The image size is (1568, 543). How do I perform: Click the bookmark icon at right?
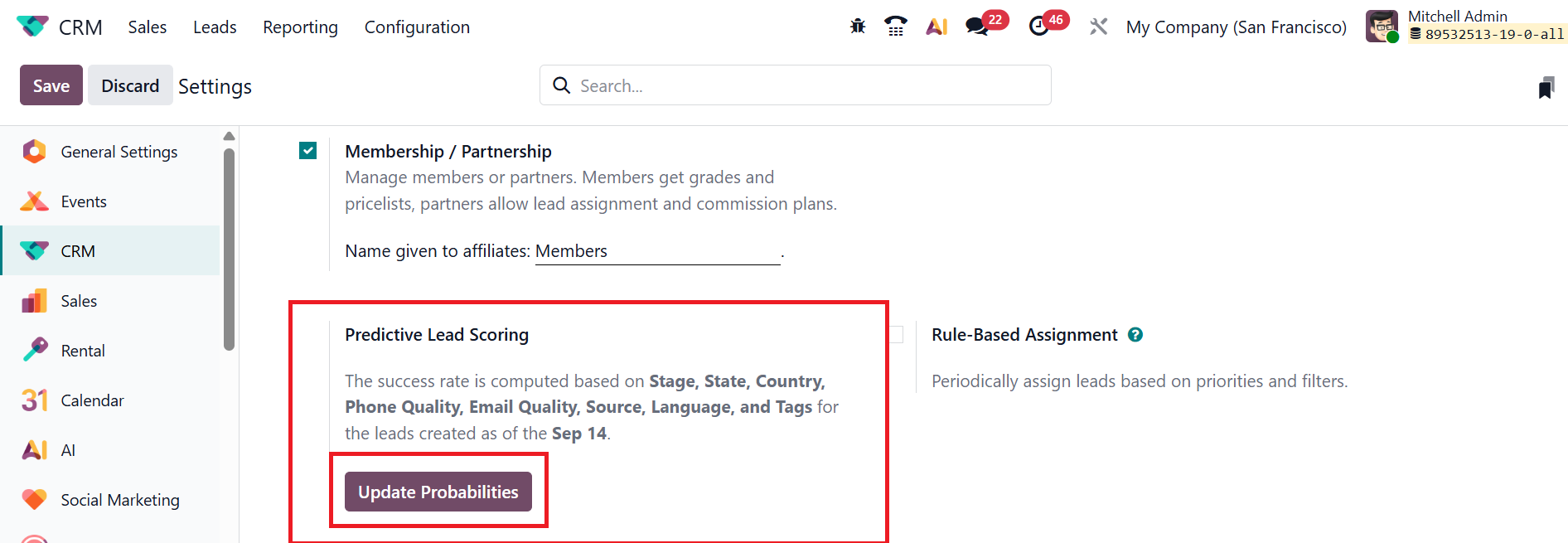click(1546, 87)
